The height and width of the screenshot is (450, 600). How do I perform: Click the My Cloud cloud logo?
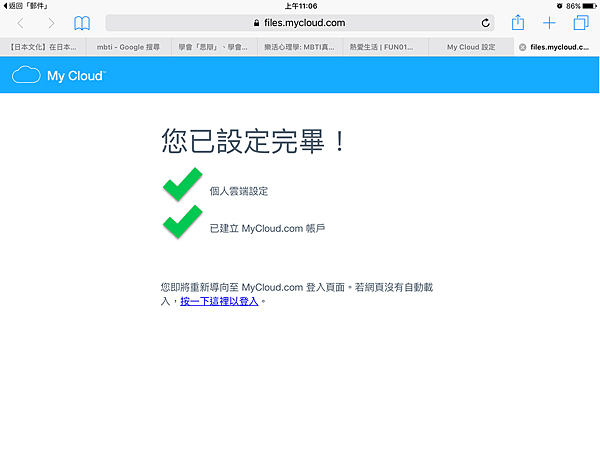tap(26, 75)
